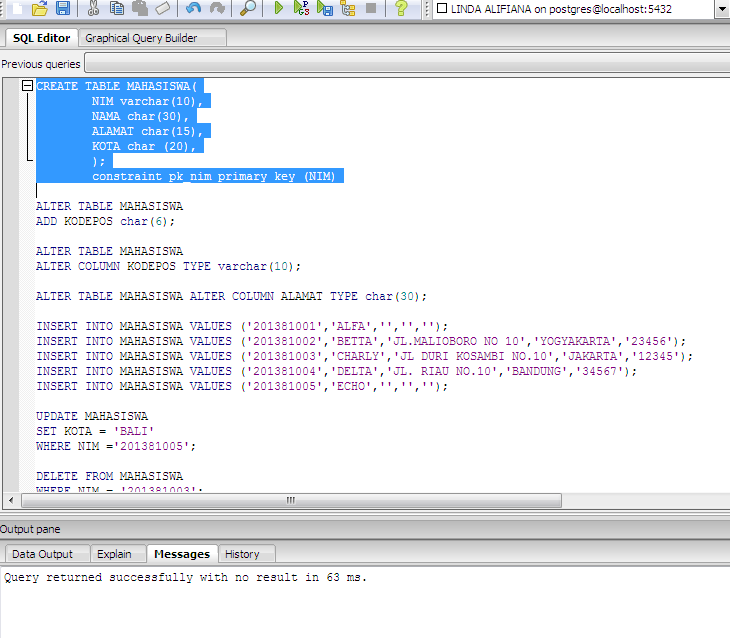Cut selected text with the scissors icon
The height and width of the screenshot is (638, 730).
tap(93, 8)
